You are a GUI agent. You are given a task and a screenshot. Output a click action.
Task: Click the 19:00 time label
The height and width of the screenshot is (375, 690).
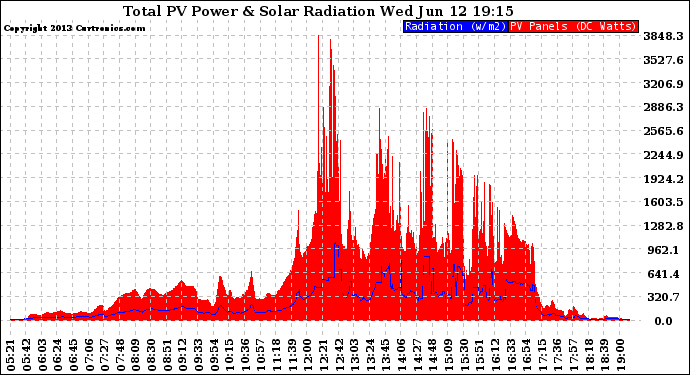(620, 355)
